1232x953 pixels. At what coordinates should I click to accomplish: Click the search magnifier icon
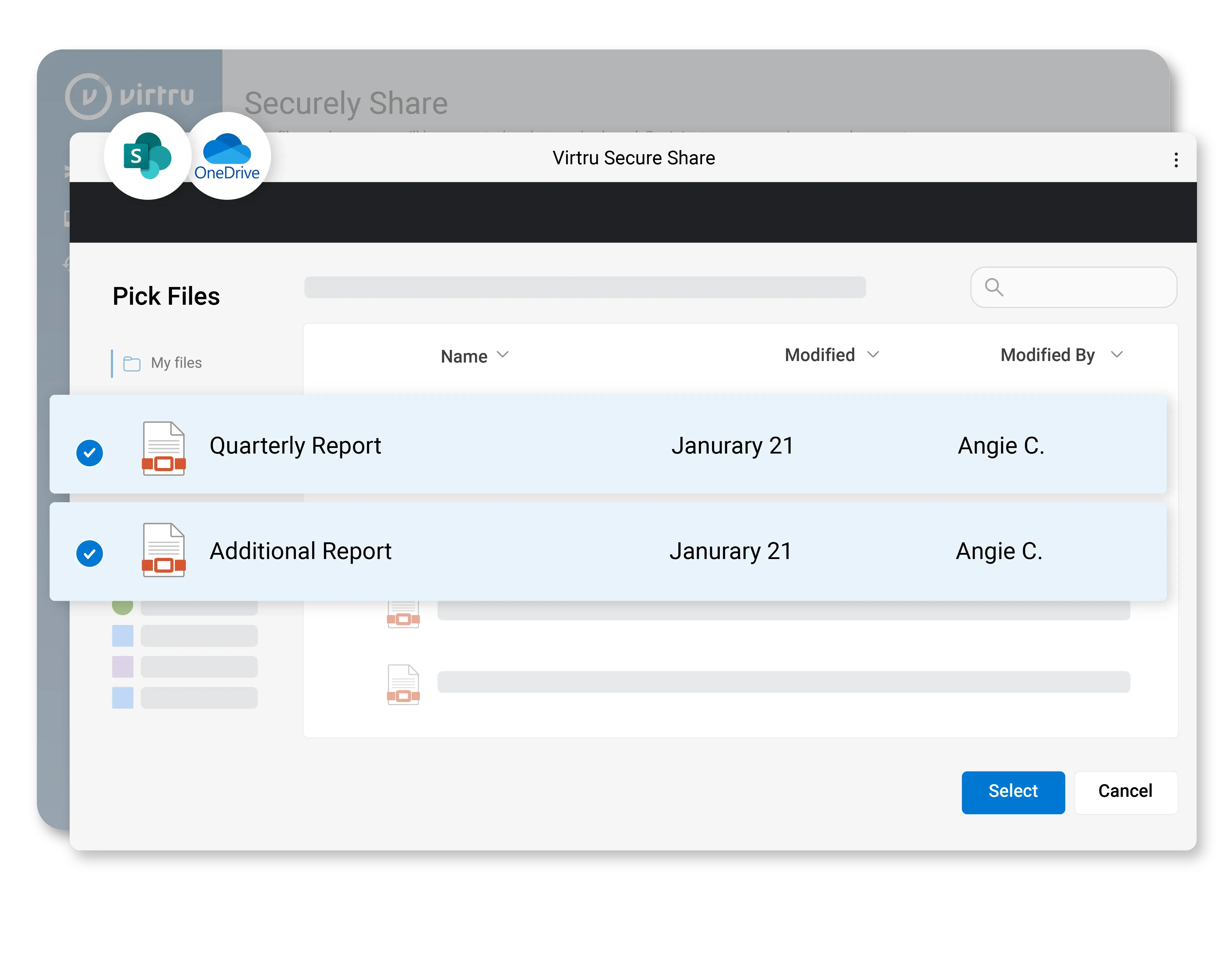pos(994,287)
